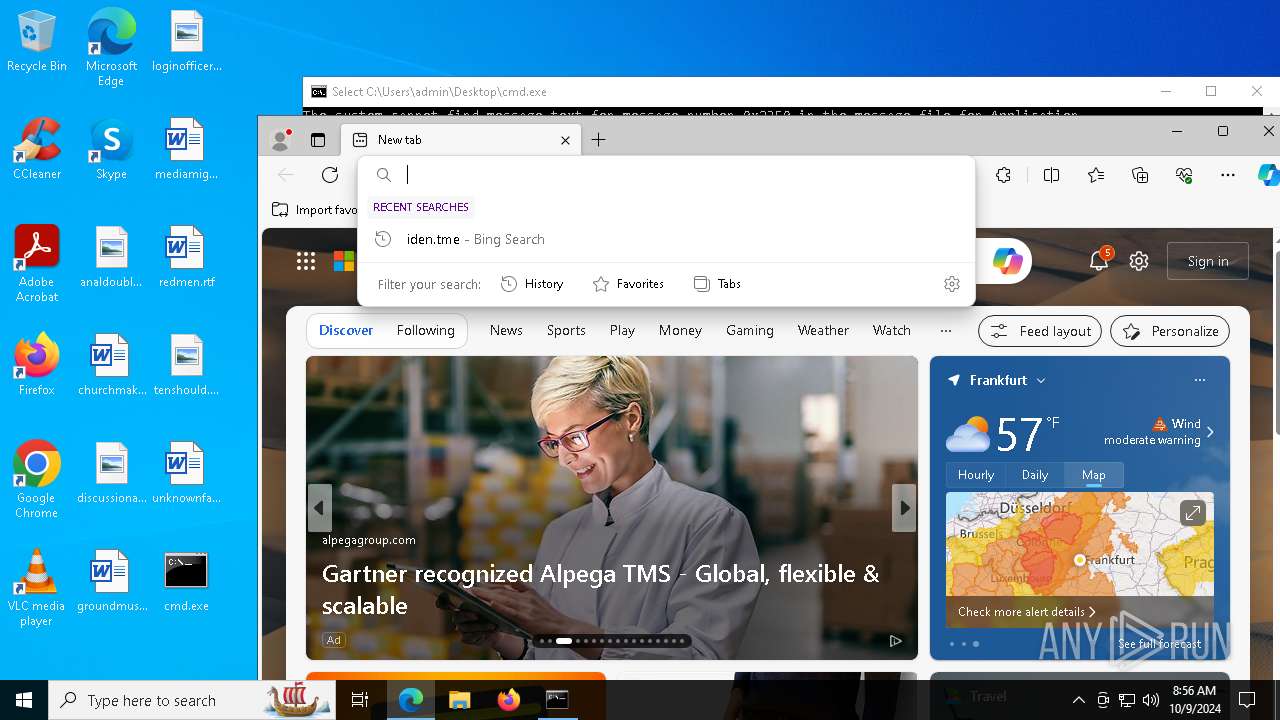The image size is (1280, 720).
Task: Go to previous carousel story
Action: coord(319,508)
